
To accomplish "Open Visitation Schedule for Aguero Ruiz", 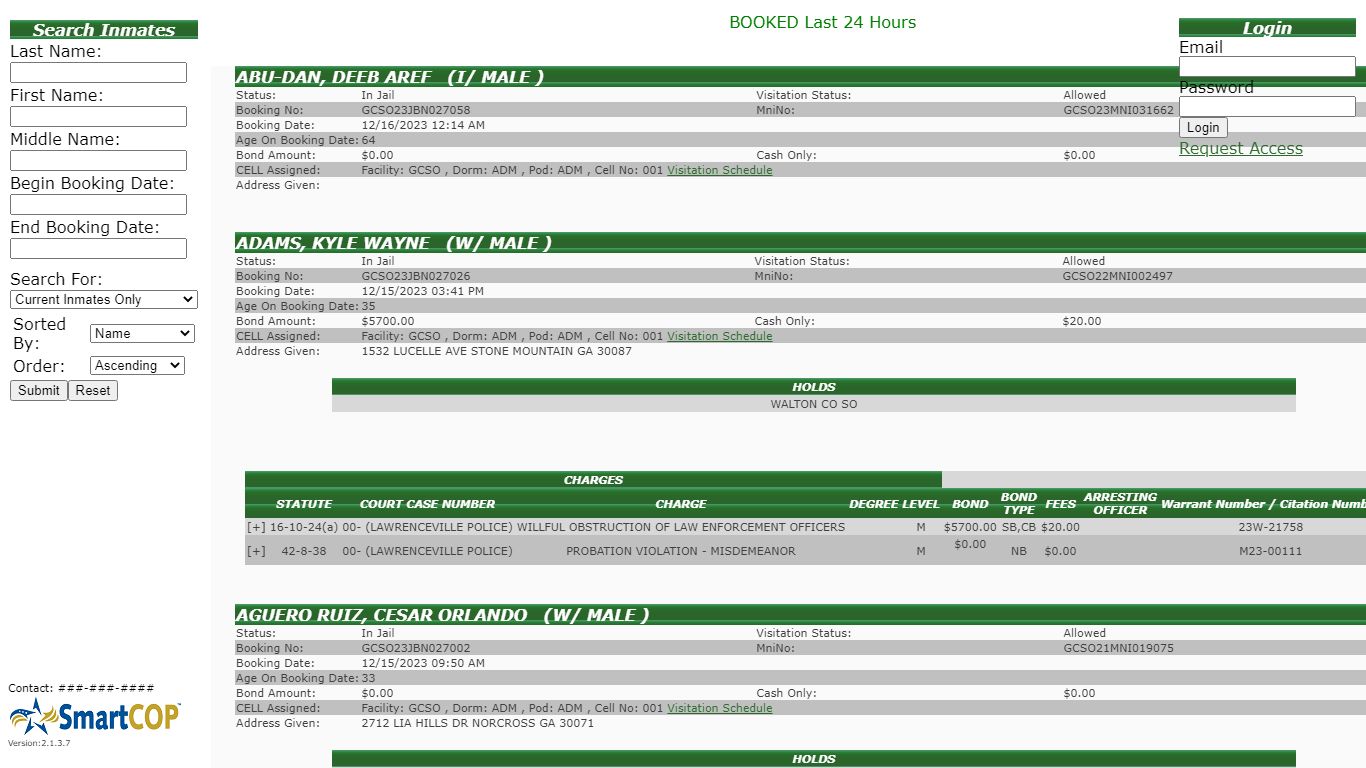I will coord(720,708).
